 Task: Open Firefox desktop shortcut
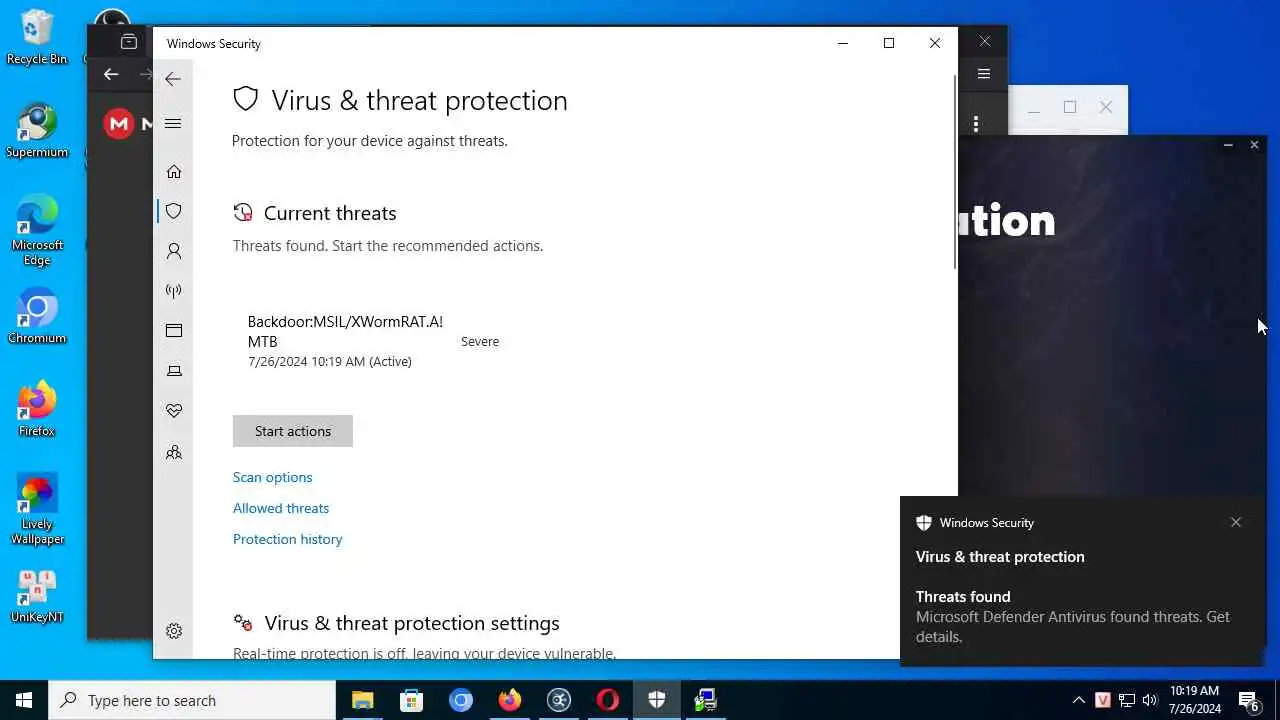(37, 410)
